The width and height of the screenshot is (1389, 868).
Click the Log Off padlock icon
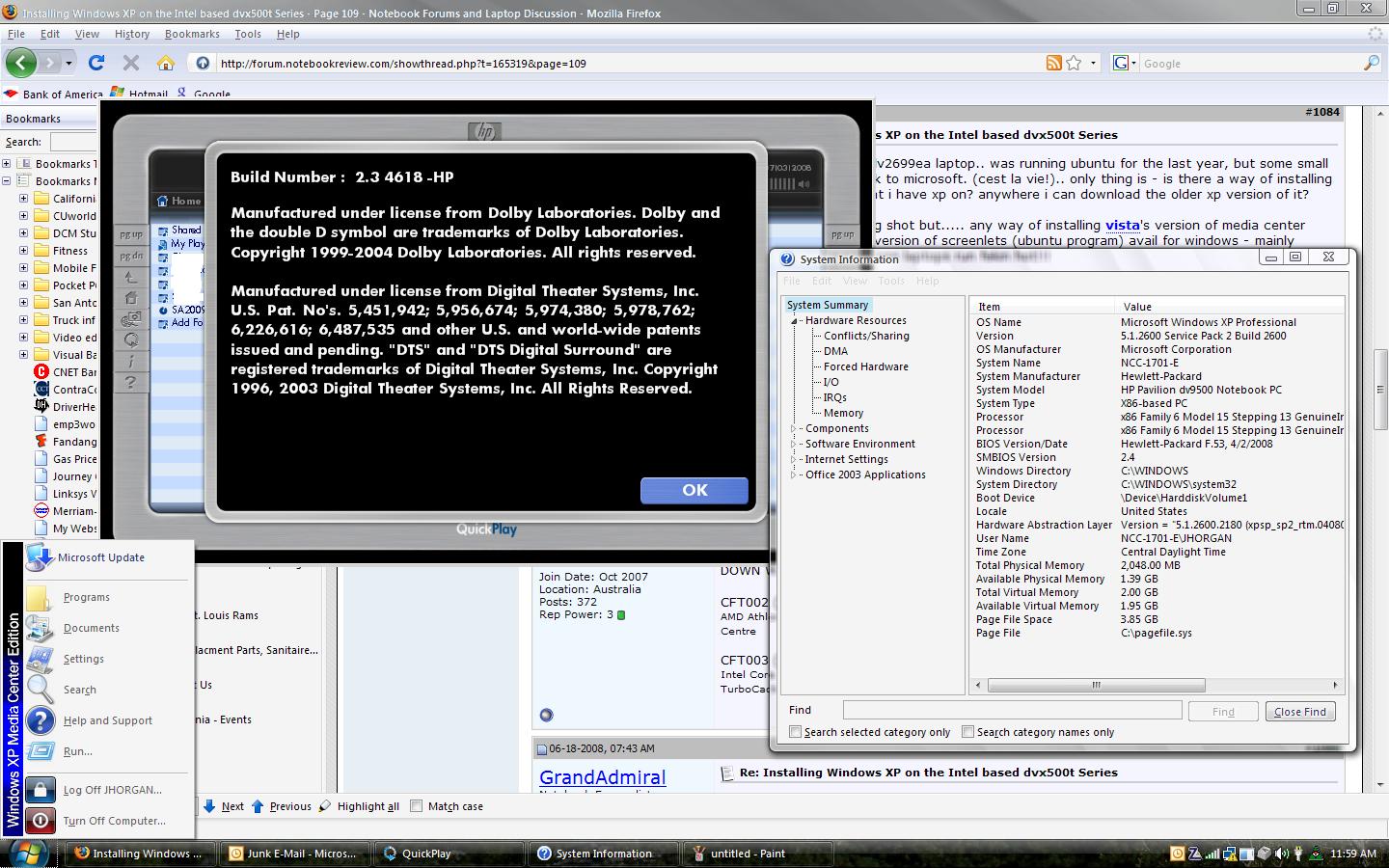click(41, 790)
